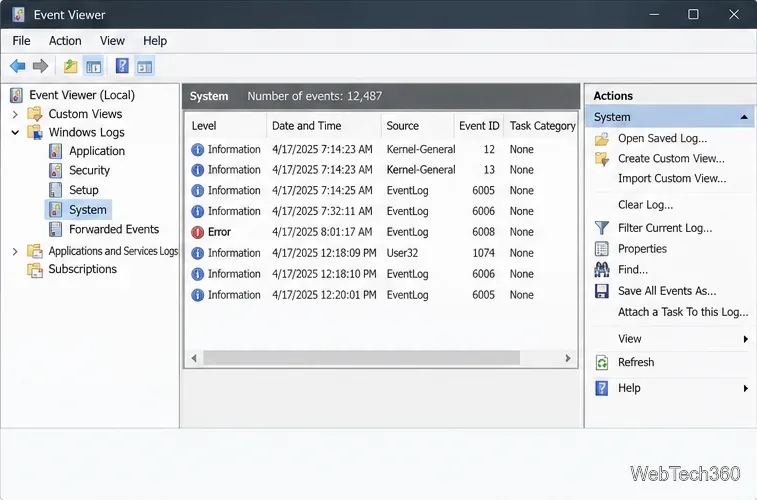Screen dimensions: 757x500
Task: Select event dated 4/17/2025 7:14:25 AM
Action: pyautogui.click(x=381, y=191)
